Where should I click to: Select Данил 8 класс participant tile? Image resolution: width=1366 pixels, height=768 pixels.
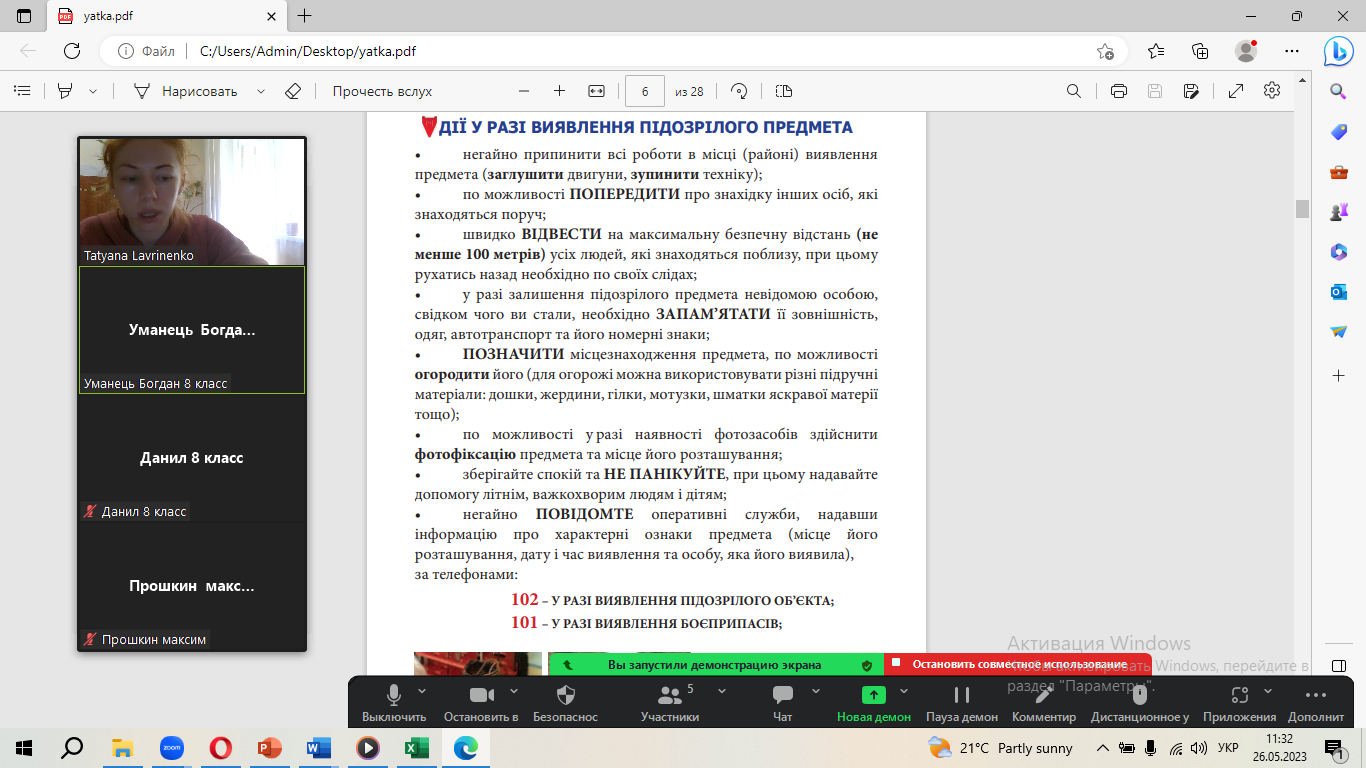(192, 458)
